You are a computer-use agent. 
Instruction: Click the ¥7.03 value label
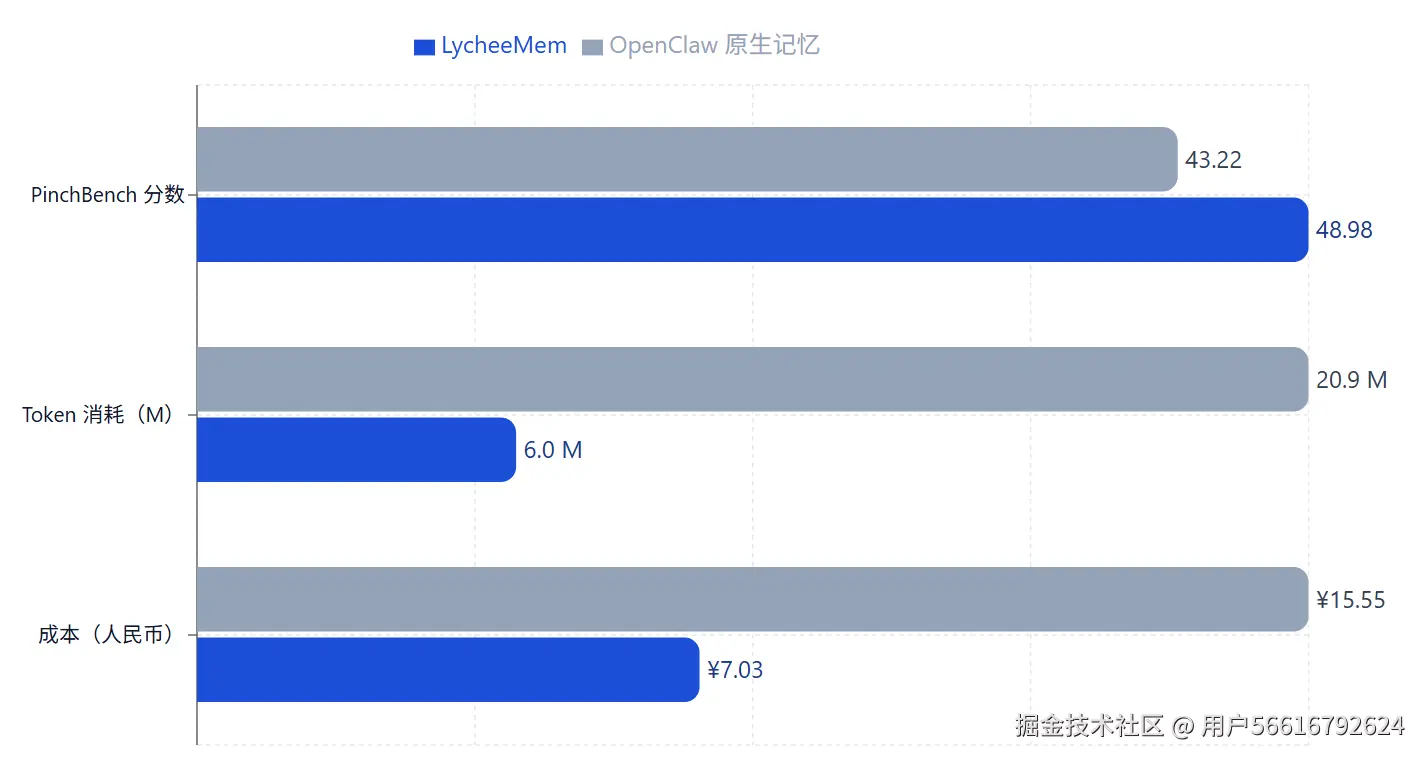click(x=735, y=670)
